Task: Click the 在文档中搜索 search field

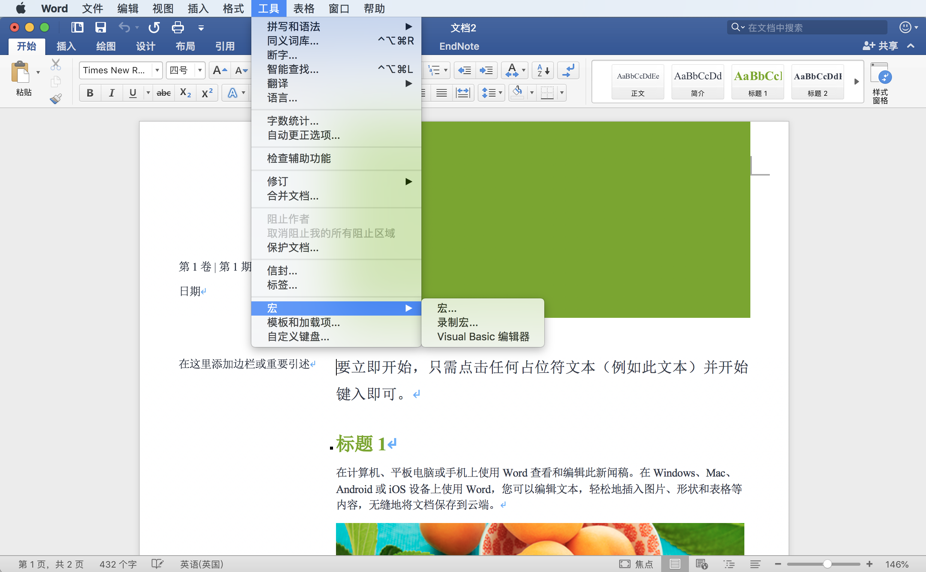Action: pos(807,27)
